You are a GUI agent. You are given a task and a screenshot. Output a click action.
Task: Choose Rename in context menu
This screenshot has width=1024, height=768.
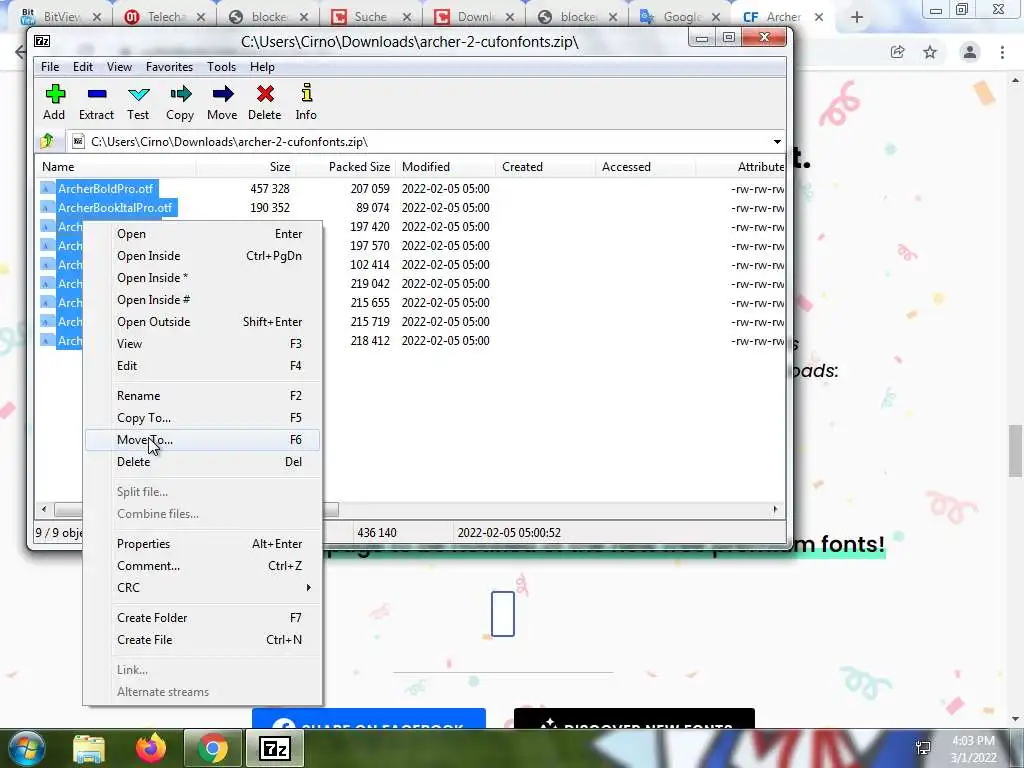[x=202, y=396]
